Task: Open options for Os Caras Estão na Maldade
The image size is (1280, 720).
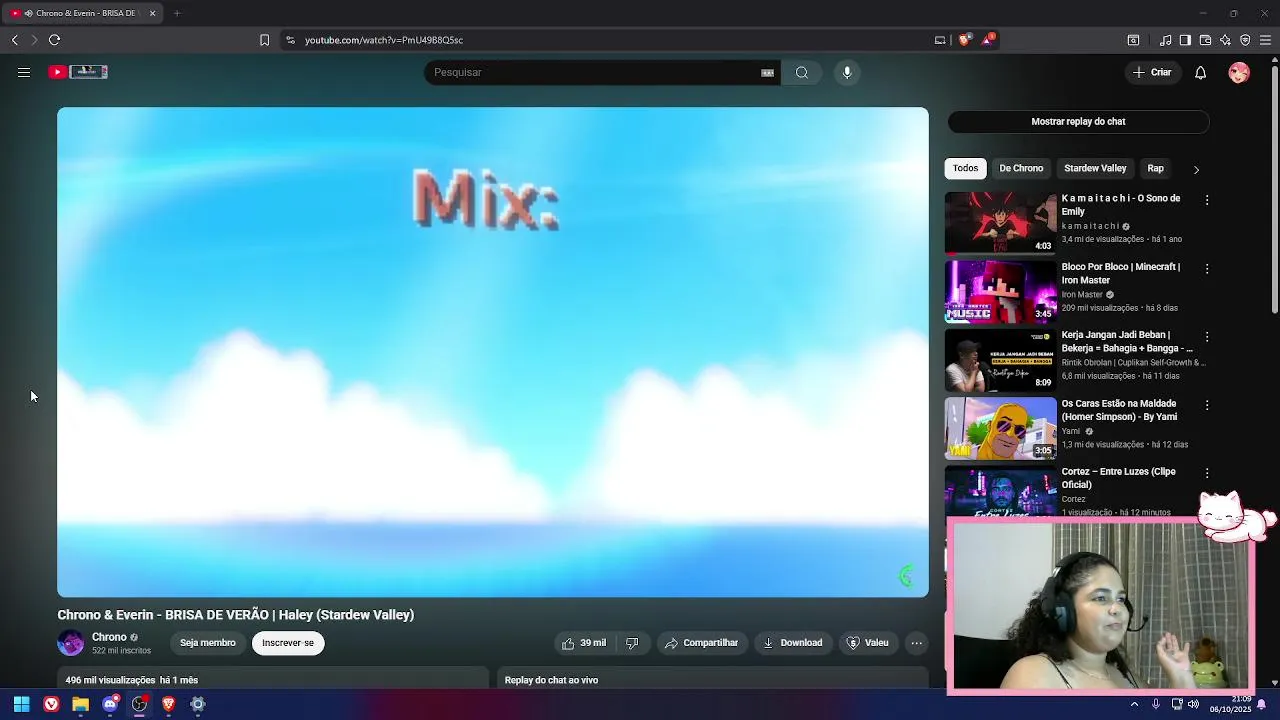Action: (x=1207, y=405)
